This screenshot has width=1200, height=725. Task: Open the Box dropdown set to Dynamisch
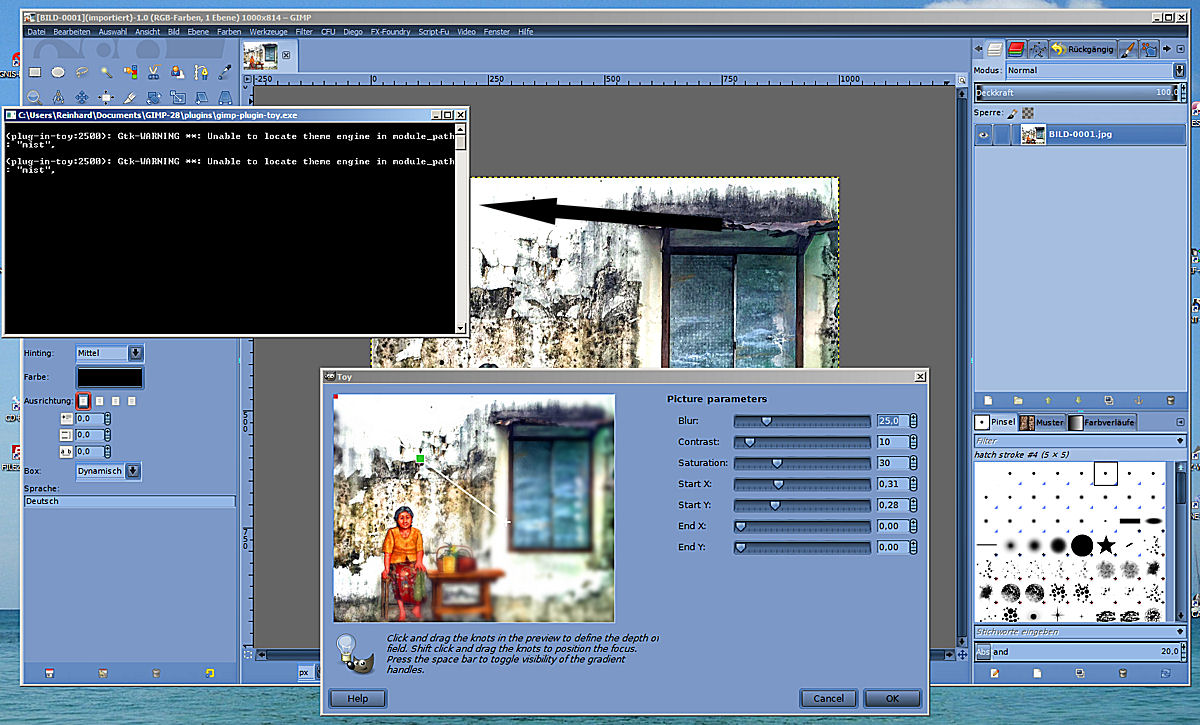tap(108, 471)
